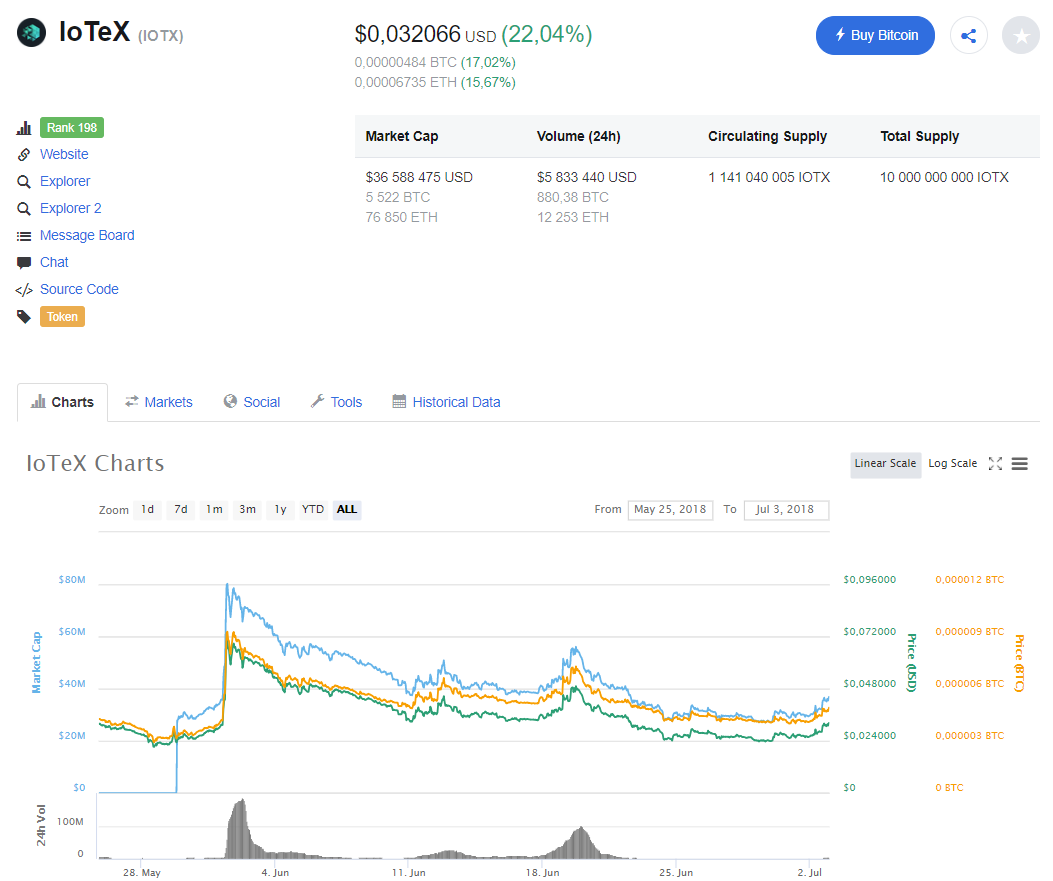Switch to the Charts tab
The height and width of the screenshot is (881, 1053).
pyautogui.click(x=62, y=402)
